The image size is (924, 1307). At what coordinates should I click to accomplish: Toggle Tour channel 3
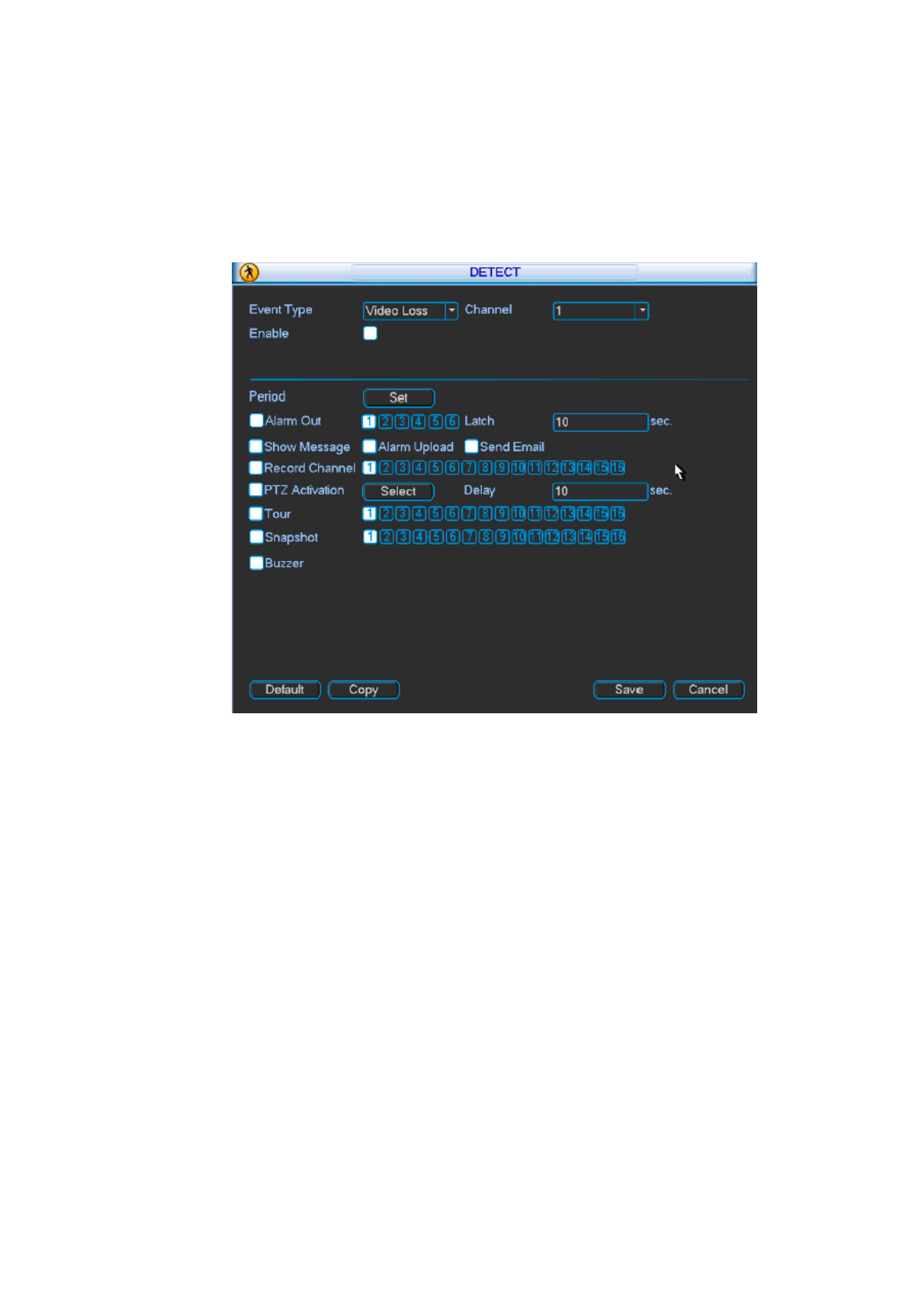403,513
